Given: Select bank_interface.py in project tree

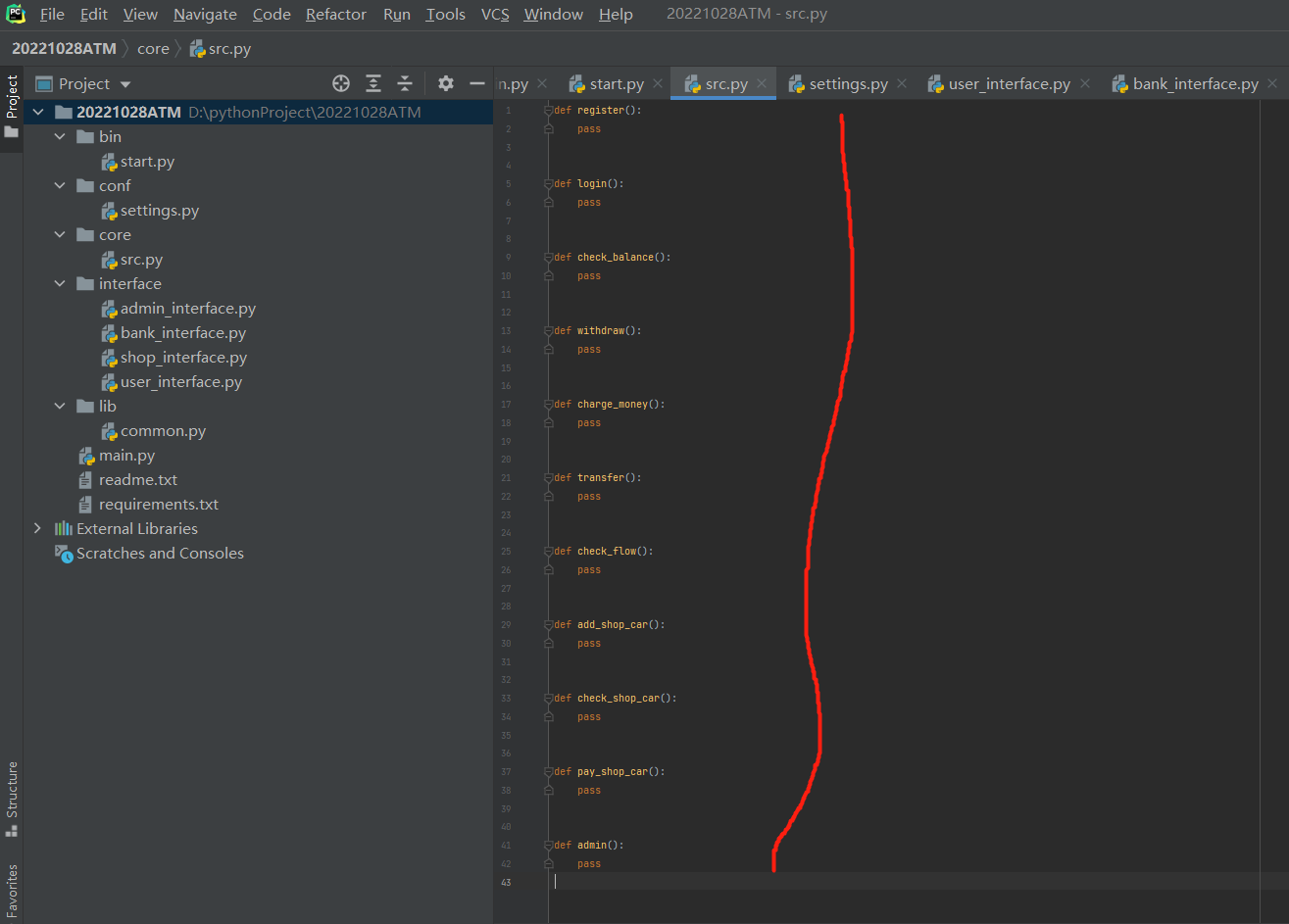Looking at the screenshot, I should pyautogui.click(x=182, y=333).
